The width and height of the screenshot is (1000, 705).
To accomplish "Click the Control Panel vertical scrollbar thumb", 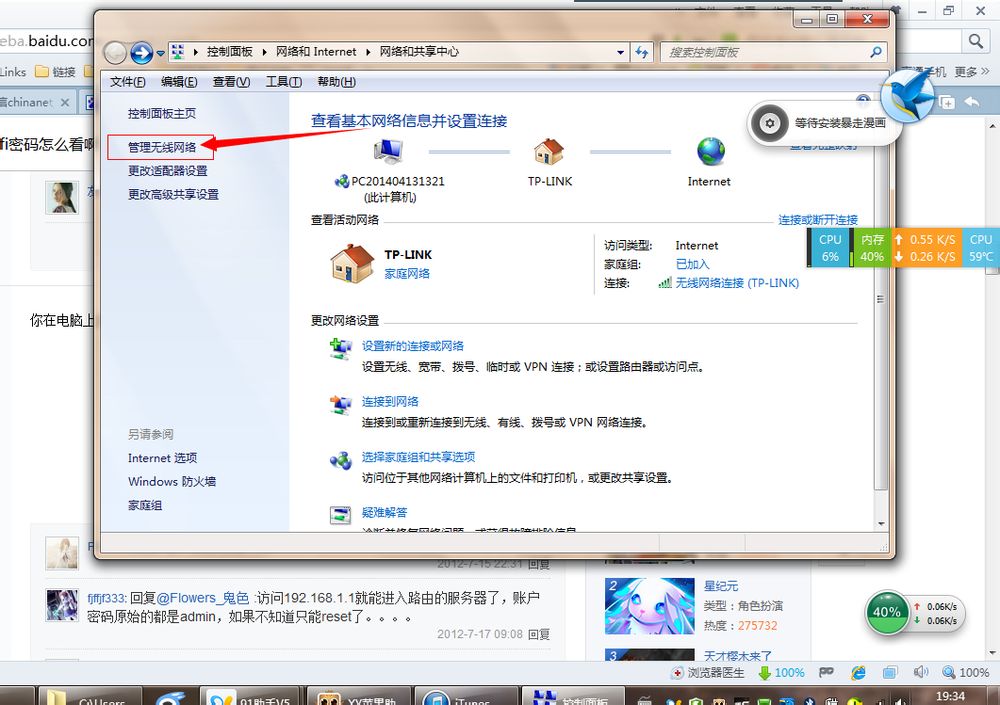I will (881, 300).
